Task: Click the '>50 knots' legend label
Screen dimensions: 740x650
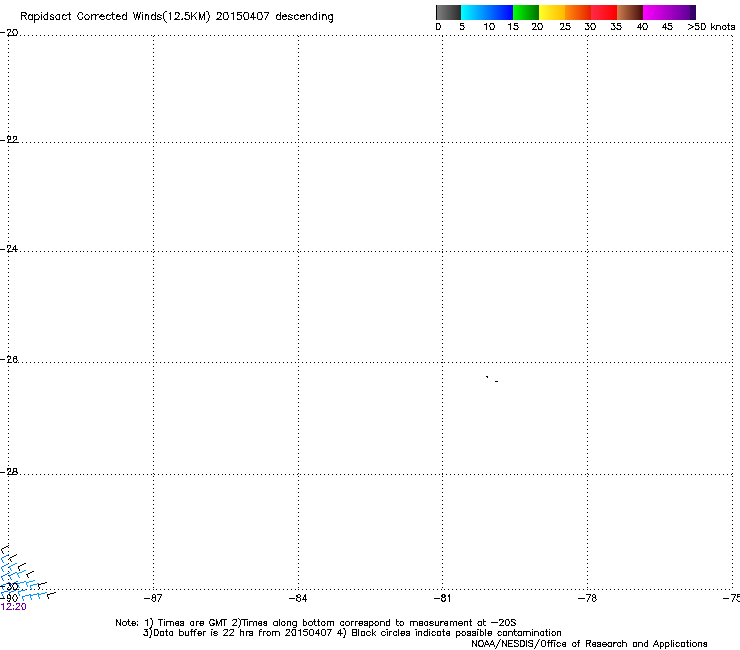Action: [711, 26]
